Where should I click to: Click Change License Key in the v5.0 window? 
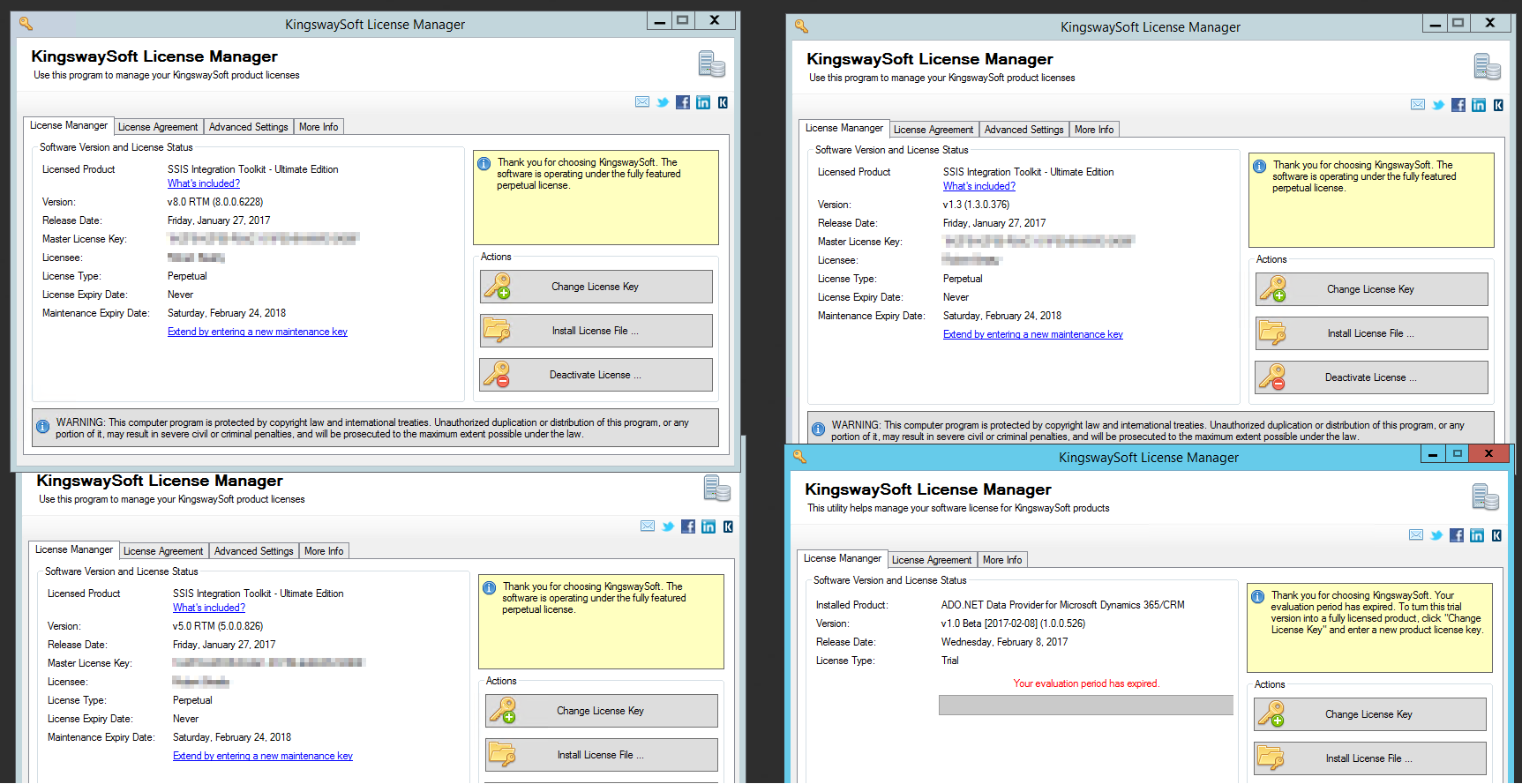pyautogui.click(x=602, y=711)
